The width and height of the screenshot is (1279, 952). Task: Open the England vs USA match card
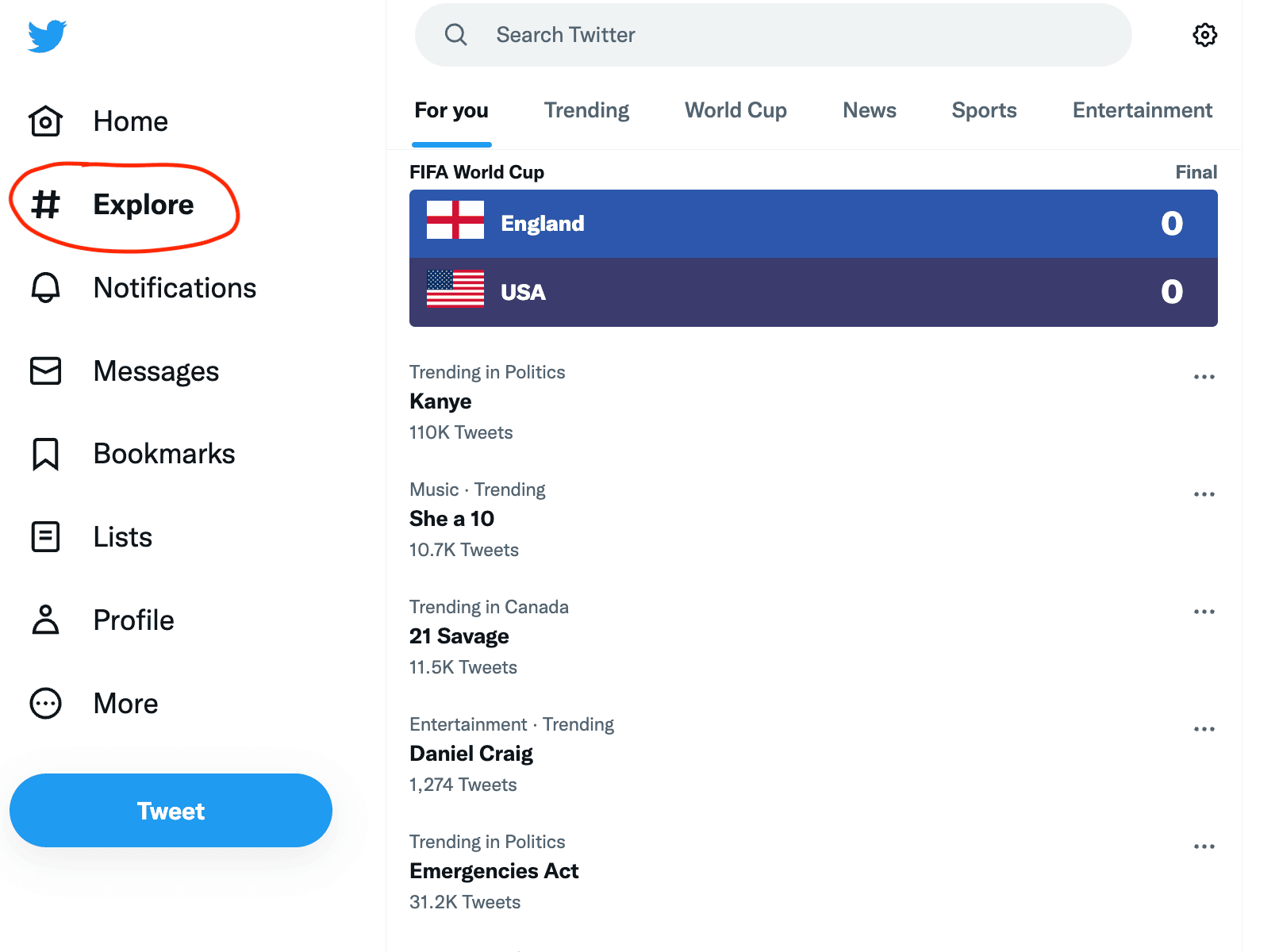[x=812, y=258]
